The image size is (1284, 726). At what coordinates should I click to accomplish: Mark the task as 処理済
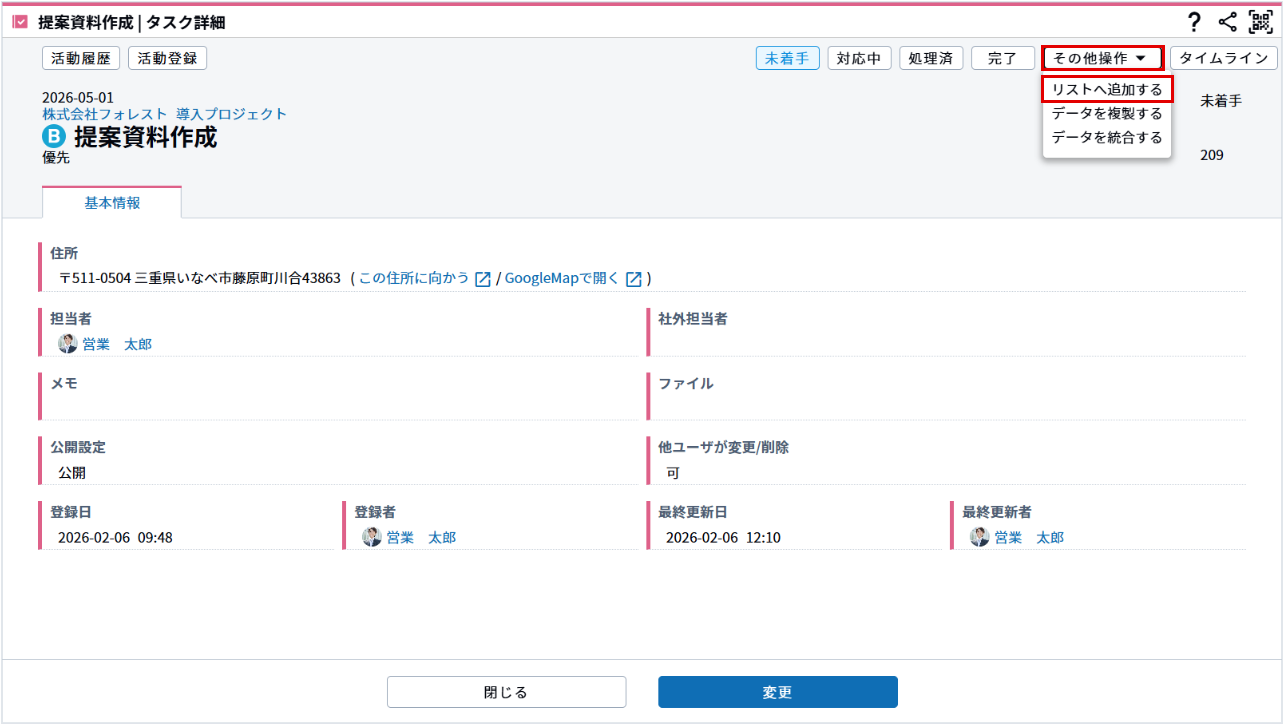(931, 58)
